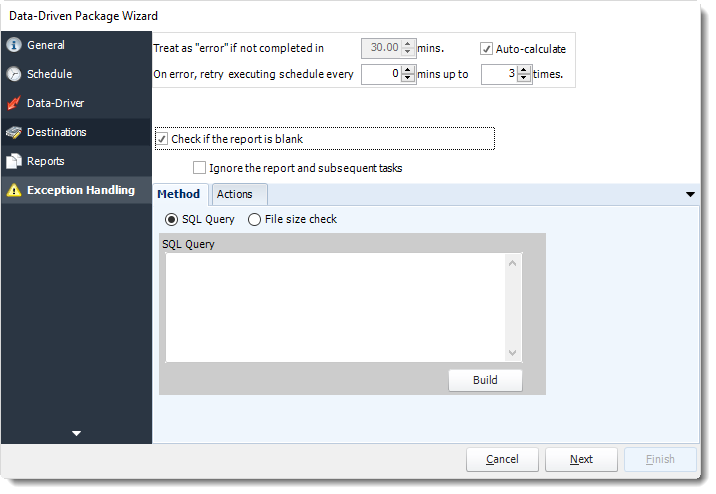
Task: Open the Data-Driver section
Action: click(x=76, y=103)
